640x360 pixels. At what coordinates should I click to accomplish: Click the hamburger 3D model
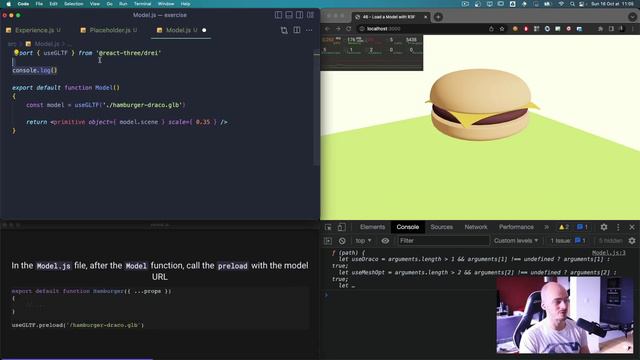point(482,104)
